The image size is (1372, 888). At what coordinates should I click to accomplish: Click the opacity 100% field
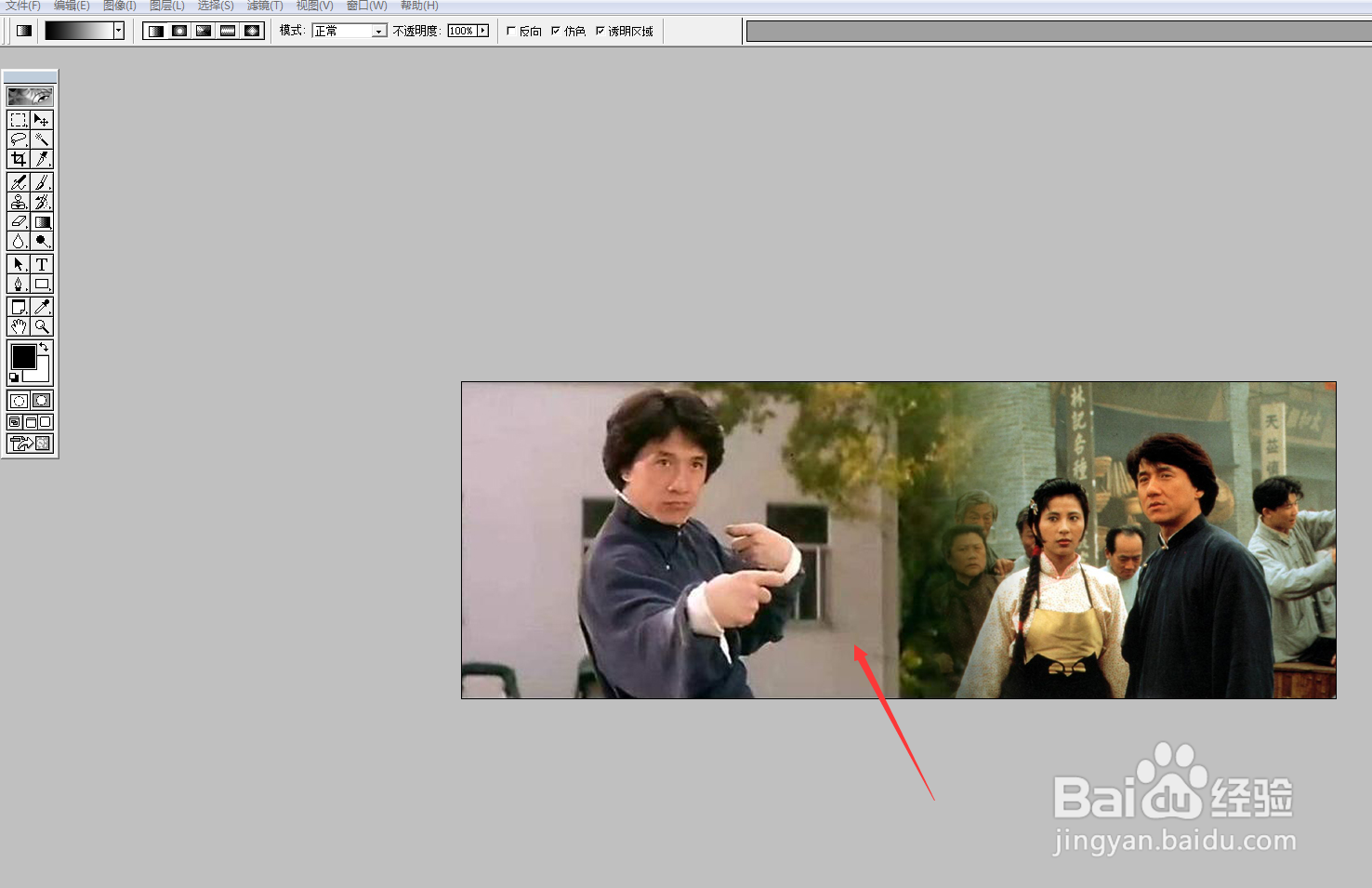[x=461, y=31]
